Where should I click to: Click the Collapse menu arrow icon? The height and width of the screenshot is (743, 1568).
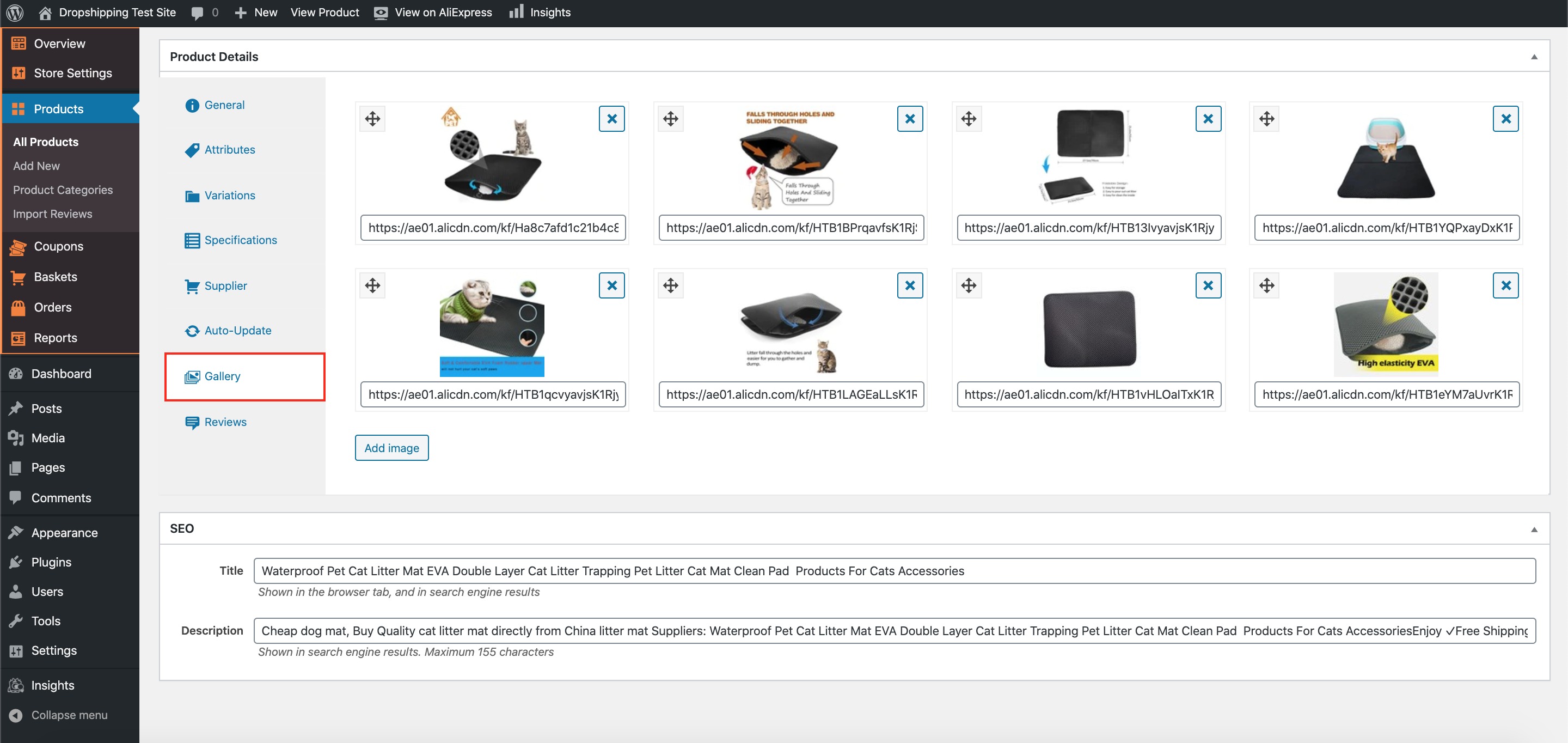pyautogui.click(x=16, y=715)
